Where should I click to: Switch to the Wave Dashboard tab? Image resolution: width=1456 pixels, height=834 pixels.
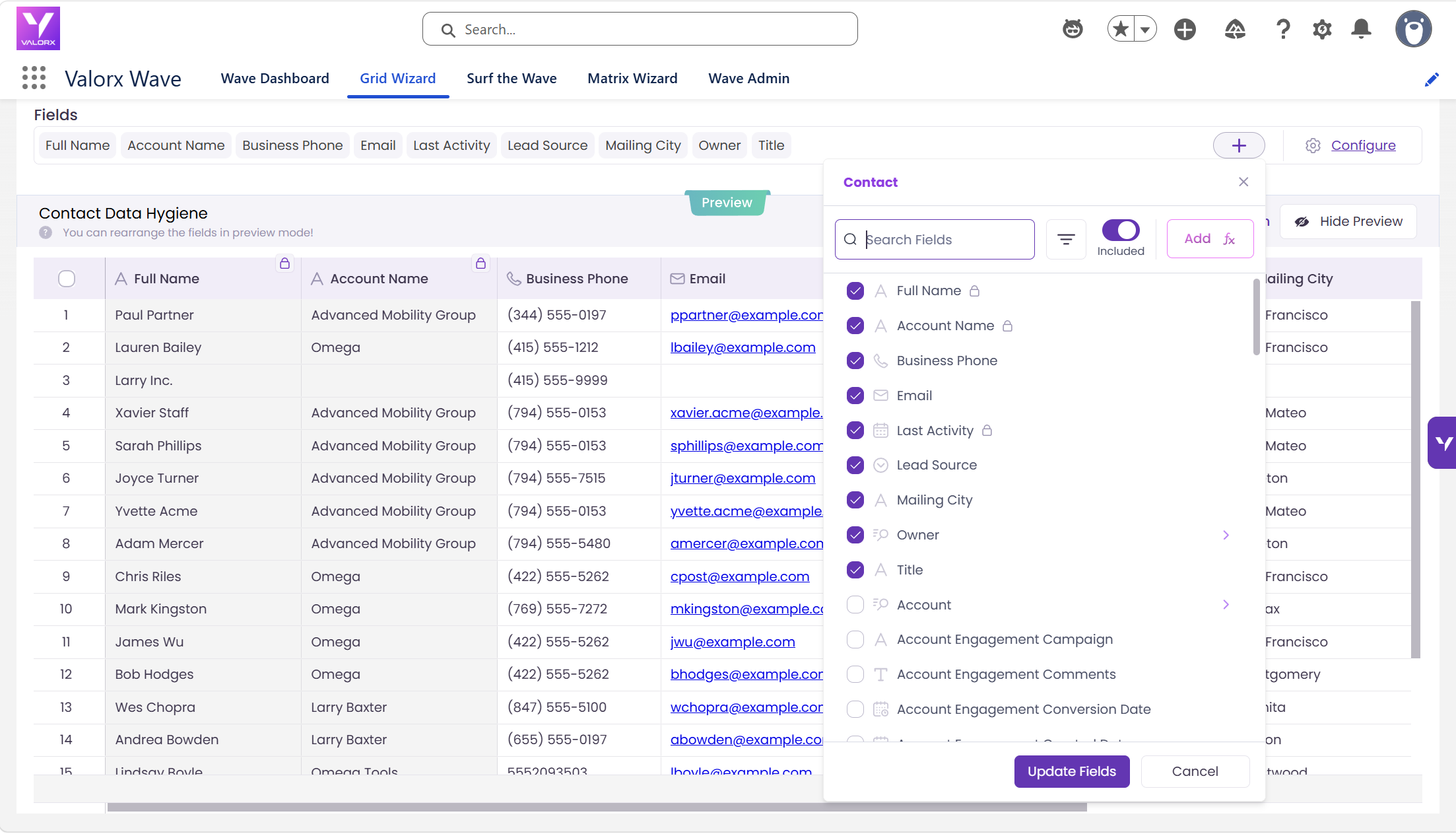275,79
